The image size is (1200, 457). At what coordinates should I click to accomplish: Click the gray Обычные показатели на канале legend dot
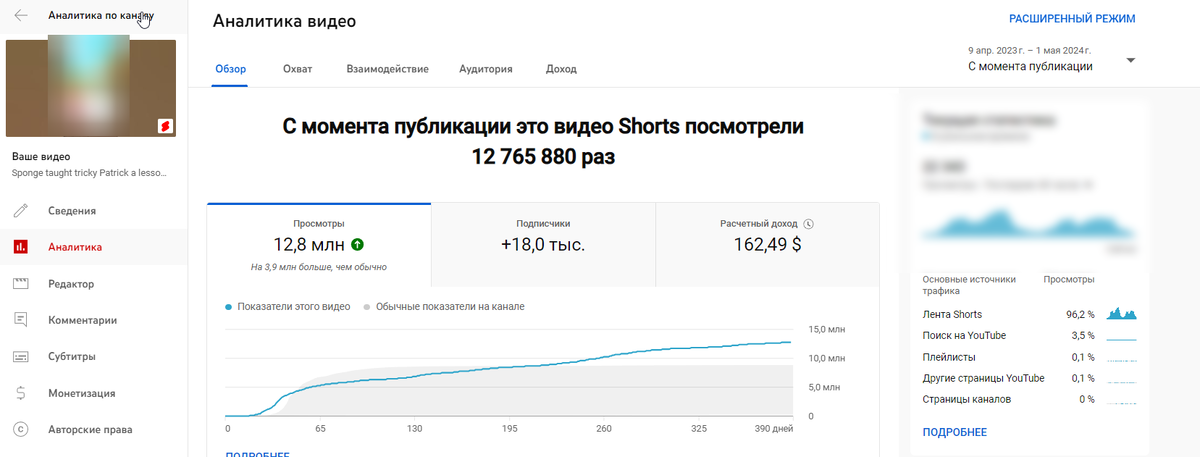point(367,307)
